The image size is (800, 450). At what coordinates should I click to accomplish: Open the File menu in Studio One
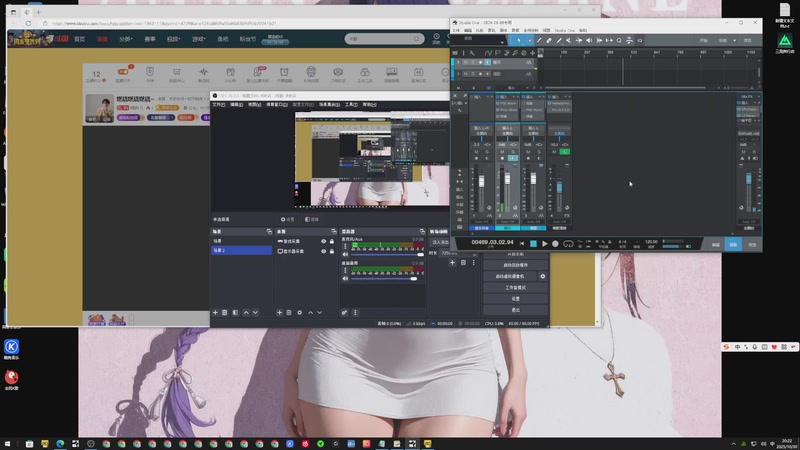click(x=456, y=31)
